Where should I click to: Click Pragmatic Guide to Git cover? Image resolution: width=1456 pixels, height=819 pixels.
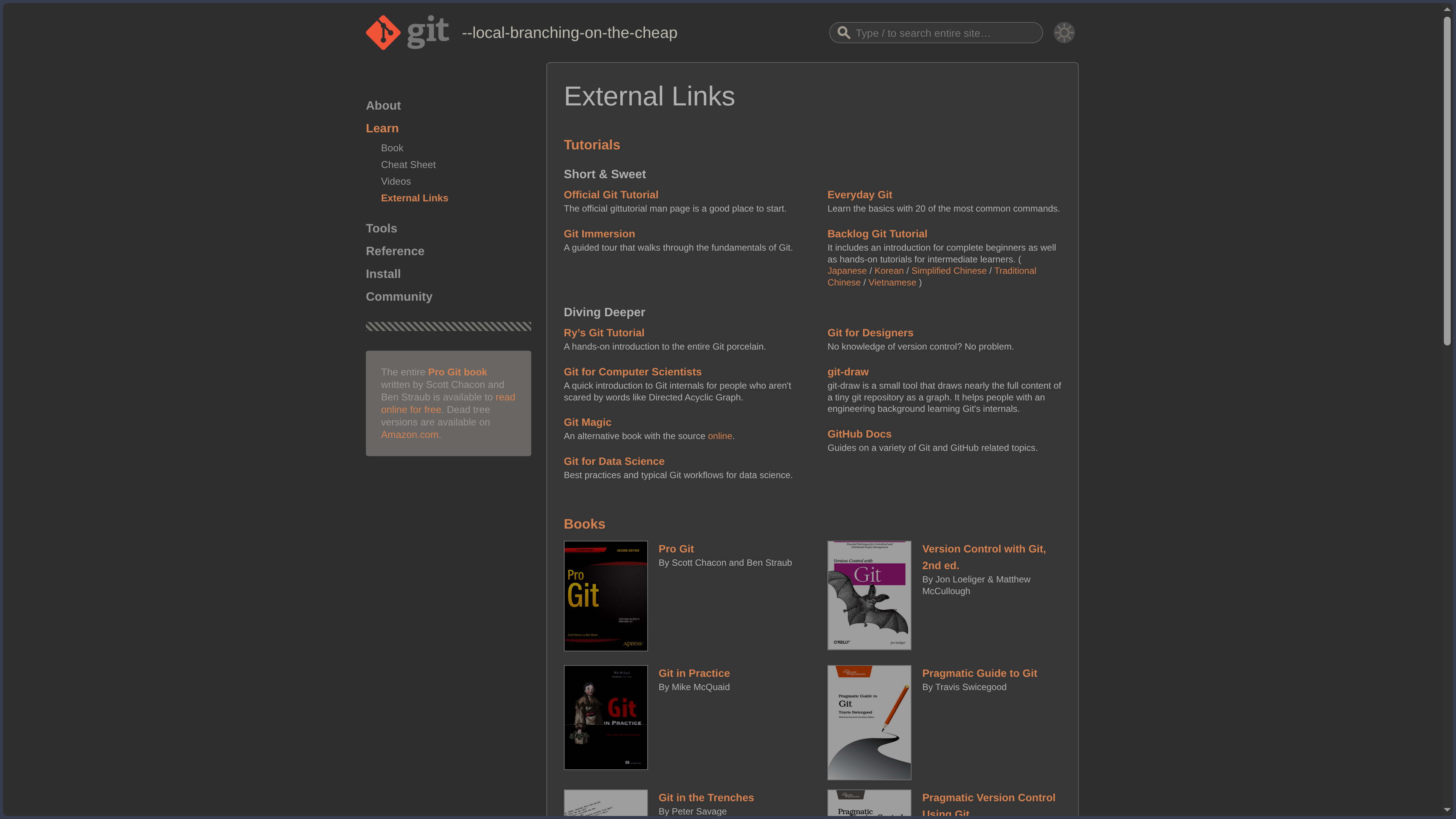(869, 722)
